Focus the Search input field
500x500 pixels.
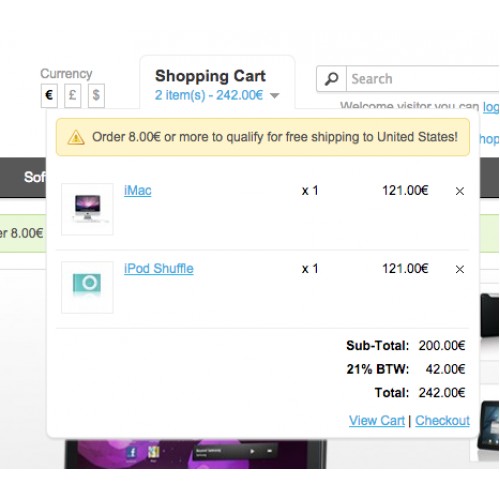(423, 79)
